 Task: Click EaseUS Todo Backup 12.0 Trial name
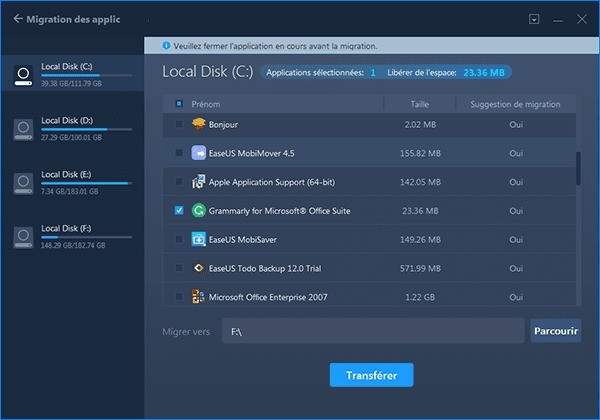coord(265,268)
